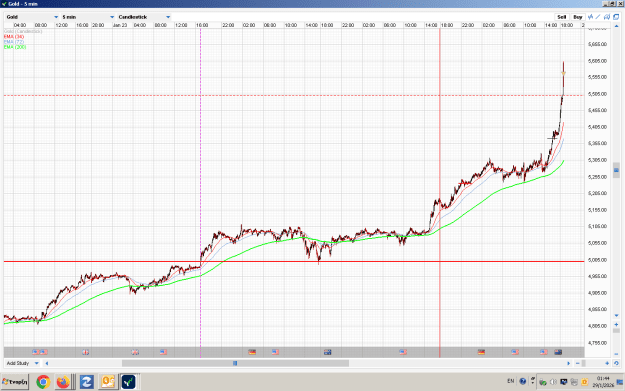
Task: Open Firefox from taskbar
Action: (63, 382)
